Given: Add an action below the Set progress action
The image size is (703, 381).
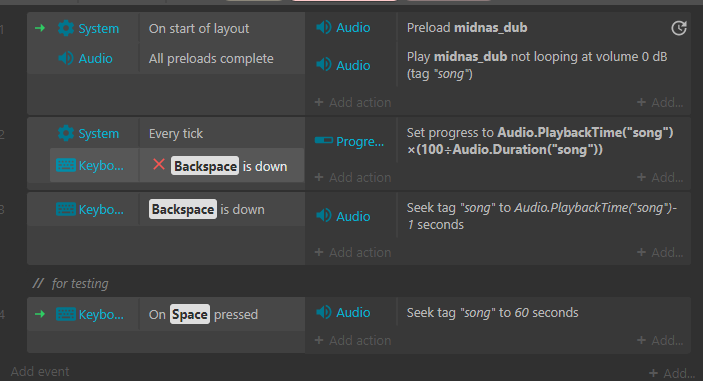Looking at the screenshot, I should (x=353, y=177).
